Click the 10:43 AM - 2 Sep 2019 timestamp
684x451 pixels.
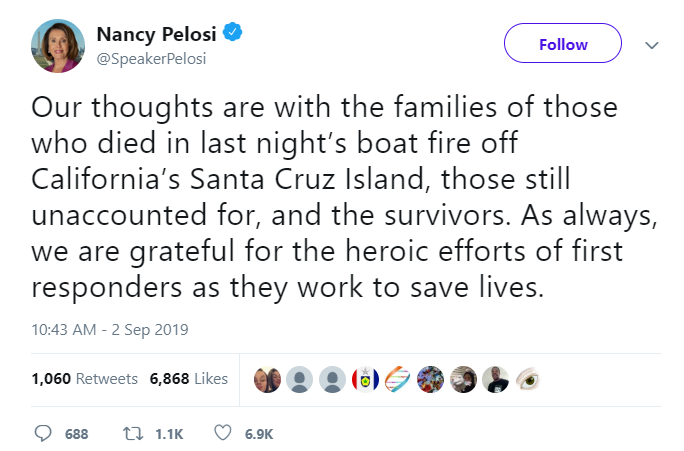[x=110, y=328]
